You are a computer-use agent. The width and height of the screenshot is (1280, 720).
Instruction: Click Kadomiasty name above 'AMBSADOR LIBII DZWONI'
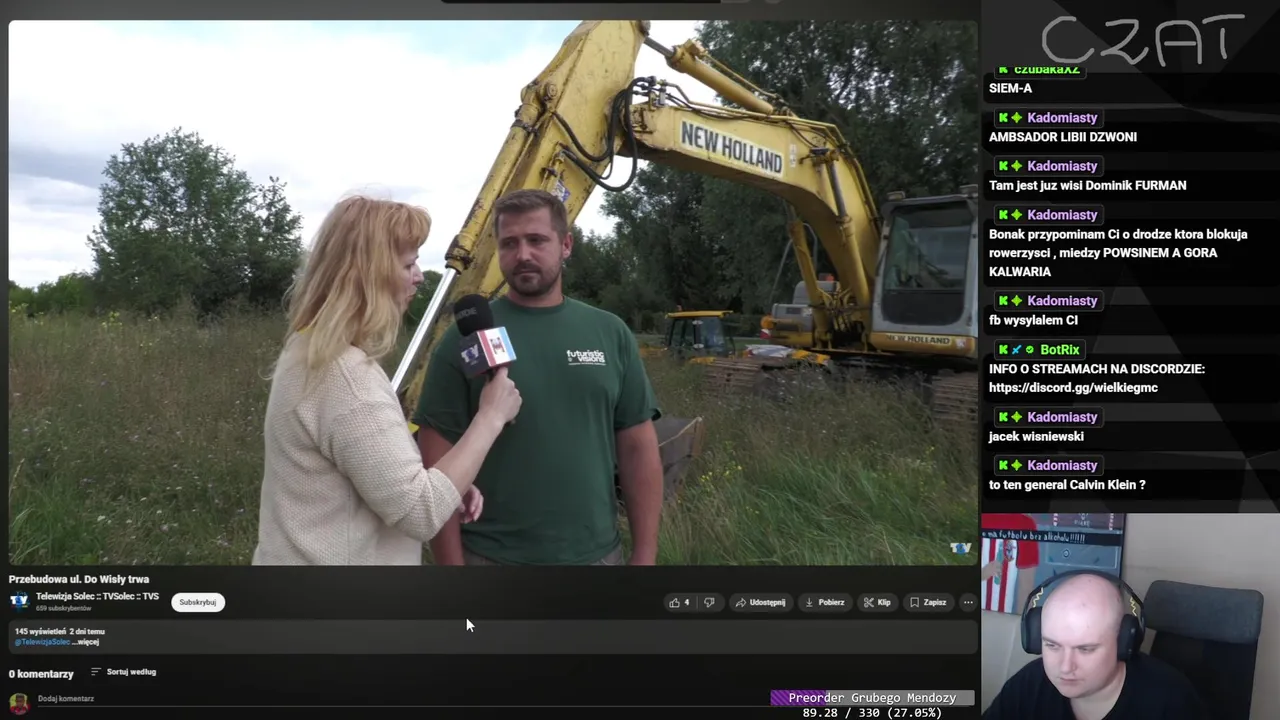tap(1062, 118)
